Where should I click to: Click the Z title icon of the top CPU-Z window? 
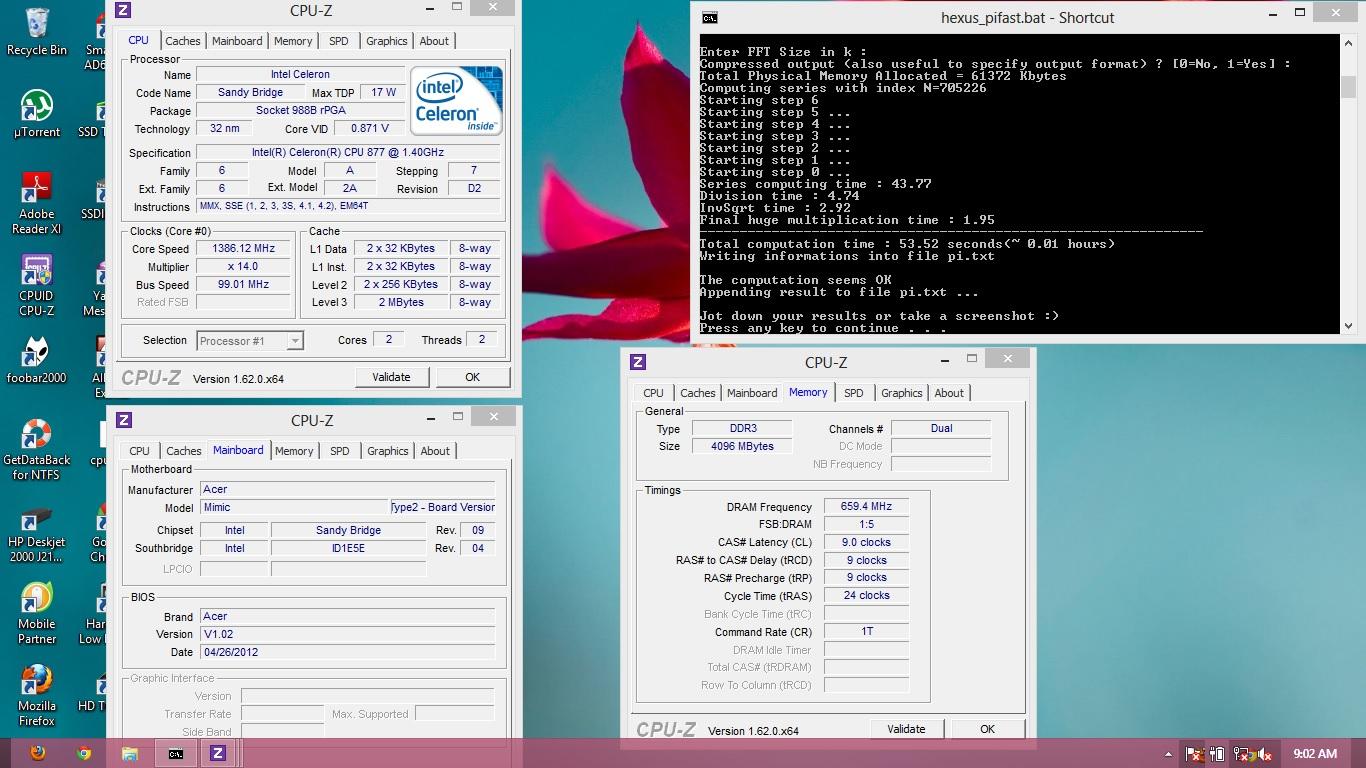(x=123, y=10)
